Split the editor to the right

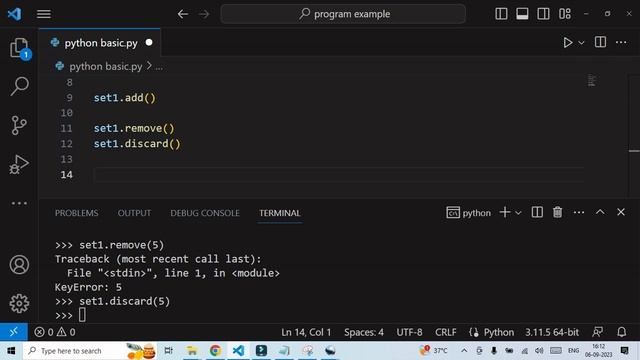600,42
